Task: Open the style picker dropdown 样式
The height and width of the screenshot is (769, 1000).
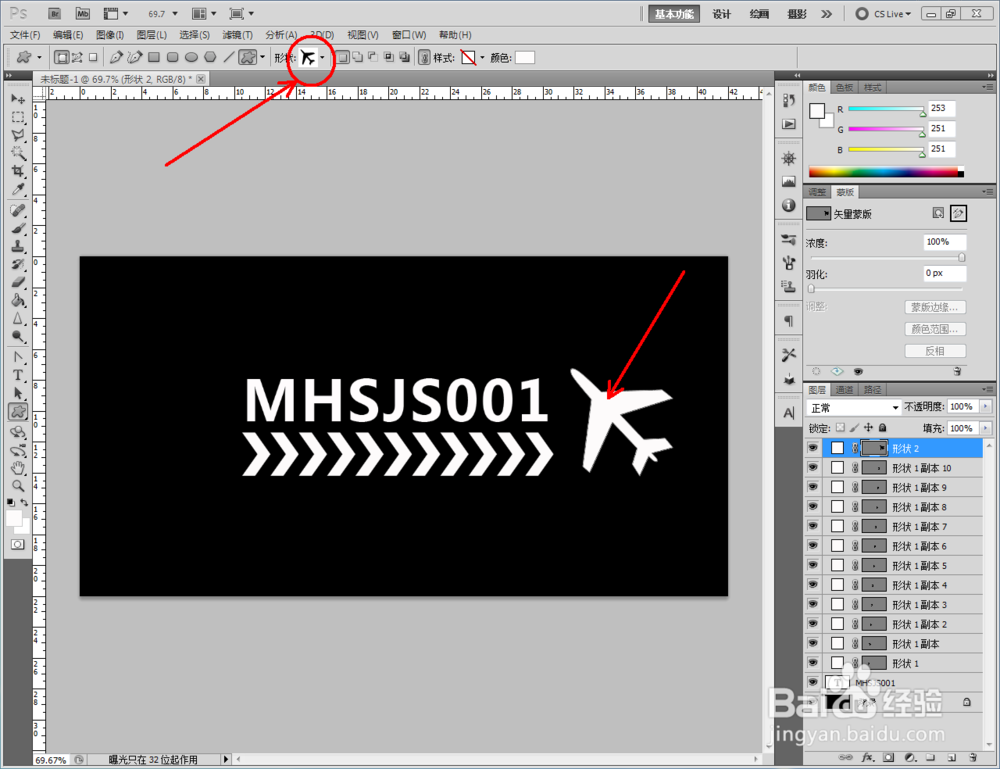Action: (482, 58)
